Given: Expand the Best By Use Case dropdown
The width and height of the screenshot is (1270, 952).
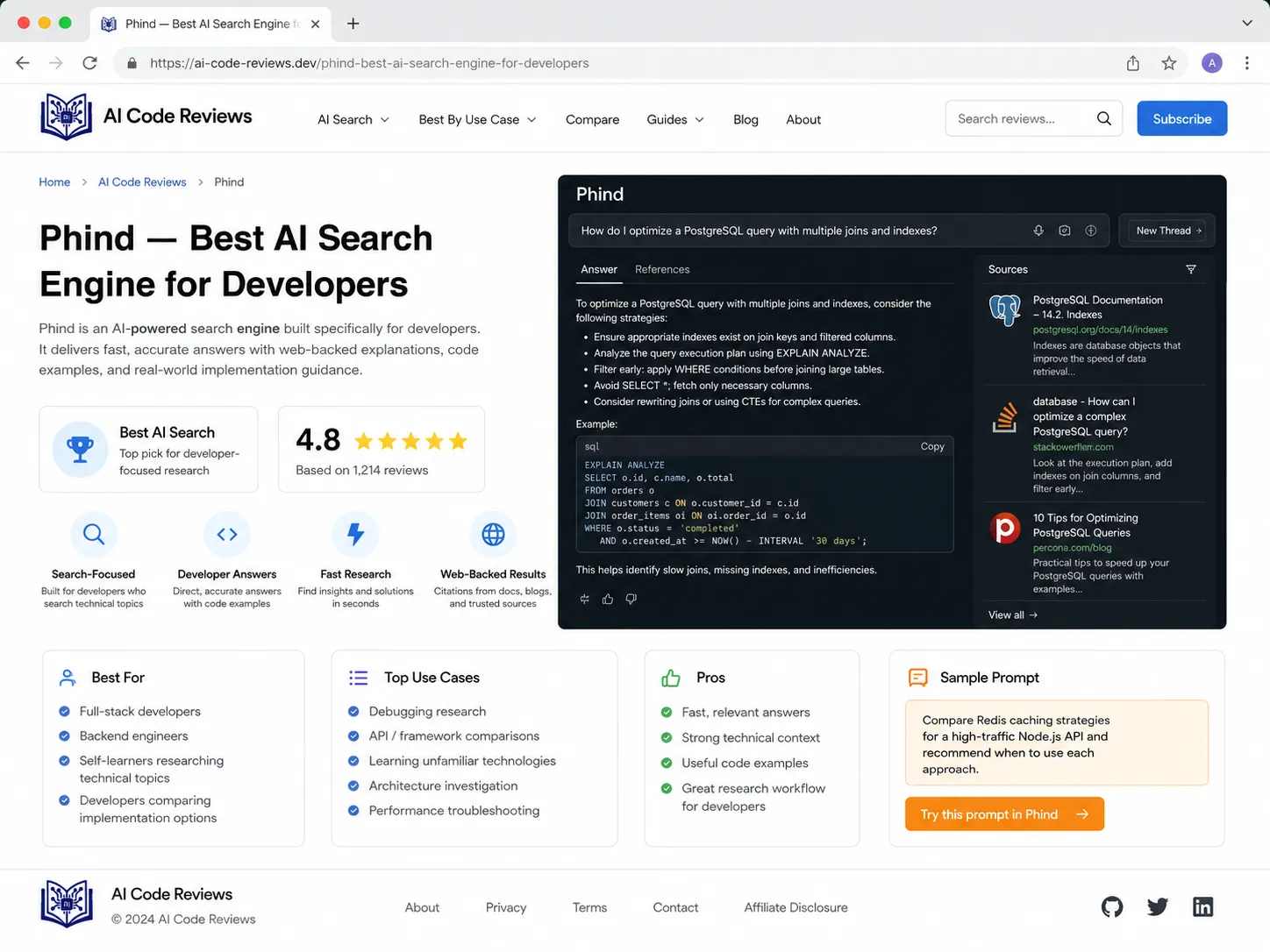Looking at the screenshot, I should 478,119.
